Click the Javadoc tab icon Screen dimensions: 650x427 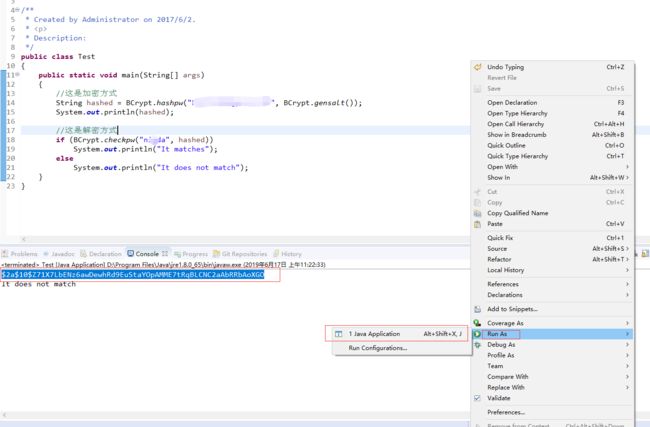coord(46,253)
